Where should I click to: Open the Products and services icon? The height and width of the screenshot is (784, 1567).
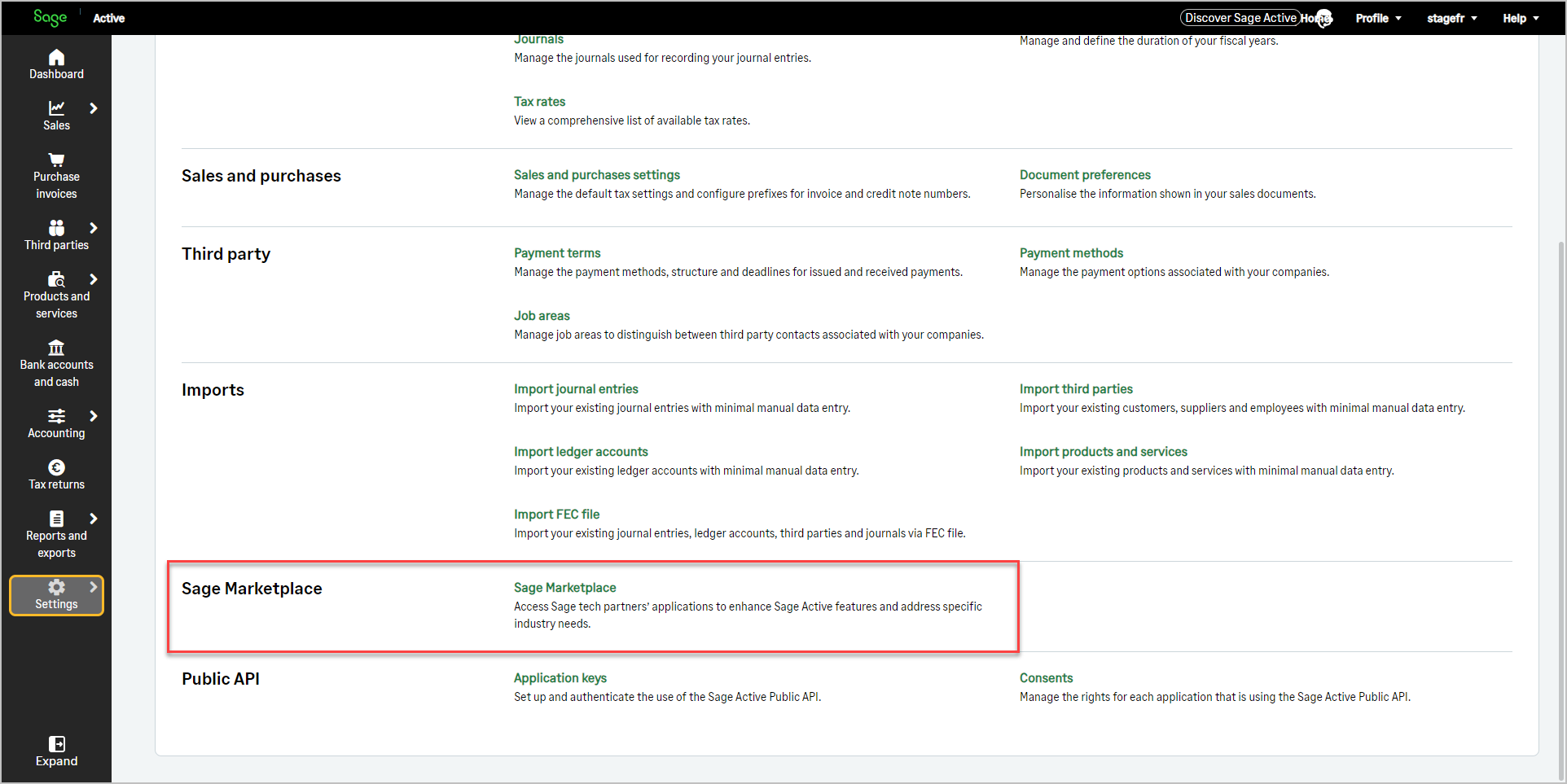pyautogui.click(x=56, y=279)
